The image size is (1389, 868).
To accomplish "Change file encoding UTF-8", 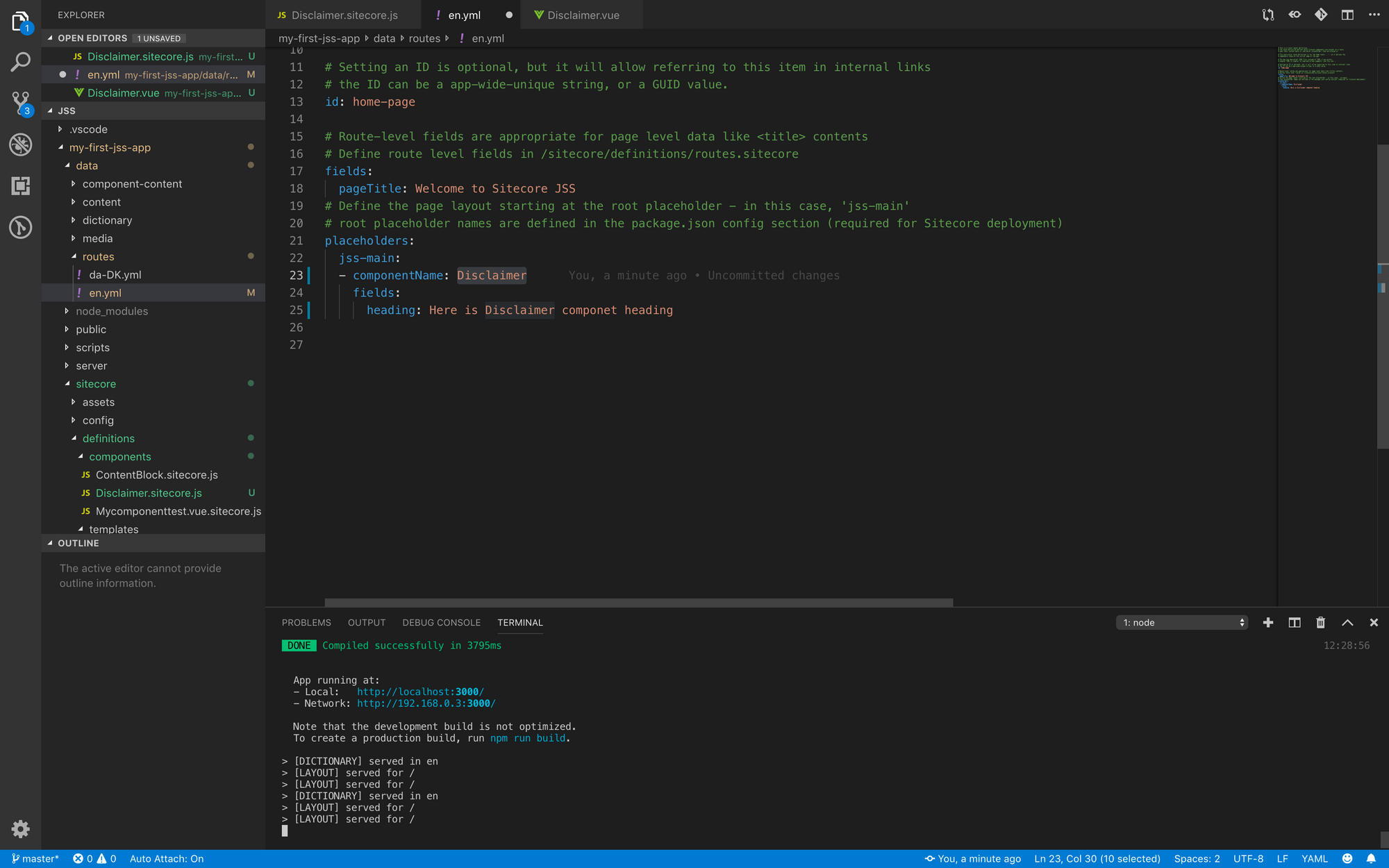I will tap(1248, 858).
